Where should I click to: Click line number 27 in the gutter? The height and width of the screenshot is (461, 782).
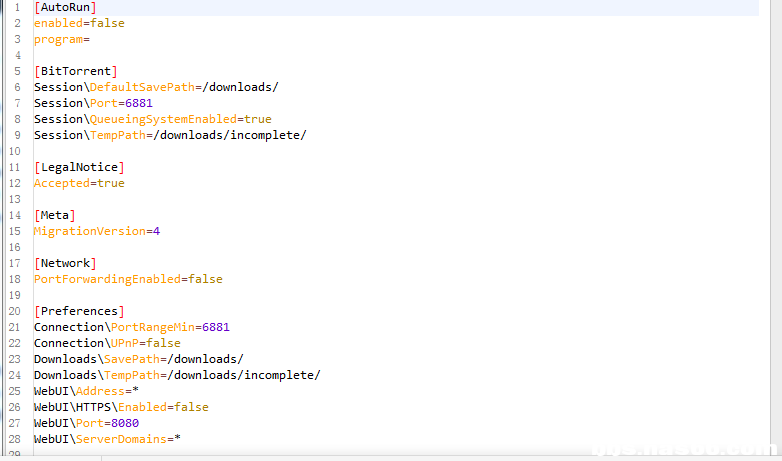pyautogui.click(x=14, y=423)
